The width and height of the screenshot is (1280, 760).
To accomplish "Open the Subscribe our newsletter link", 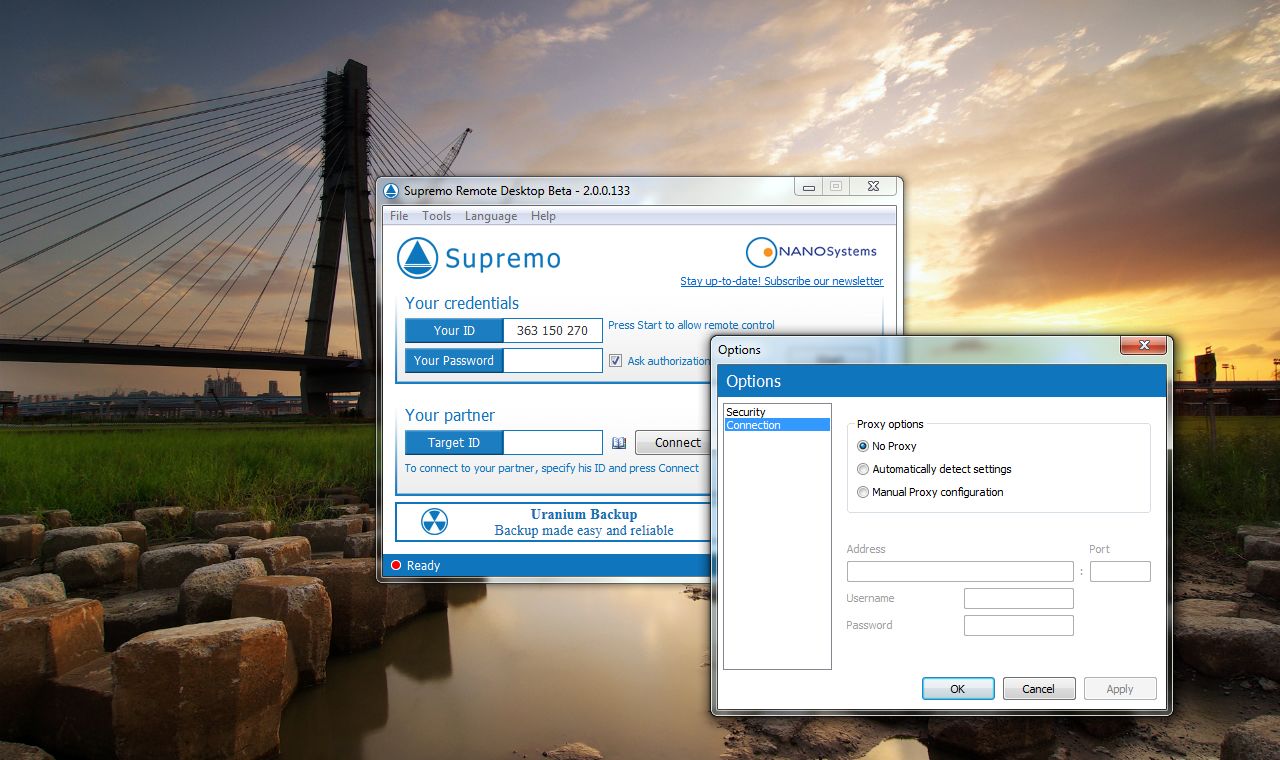I will 782,281.
